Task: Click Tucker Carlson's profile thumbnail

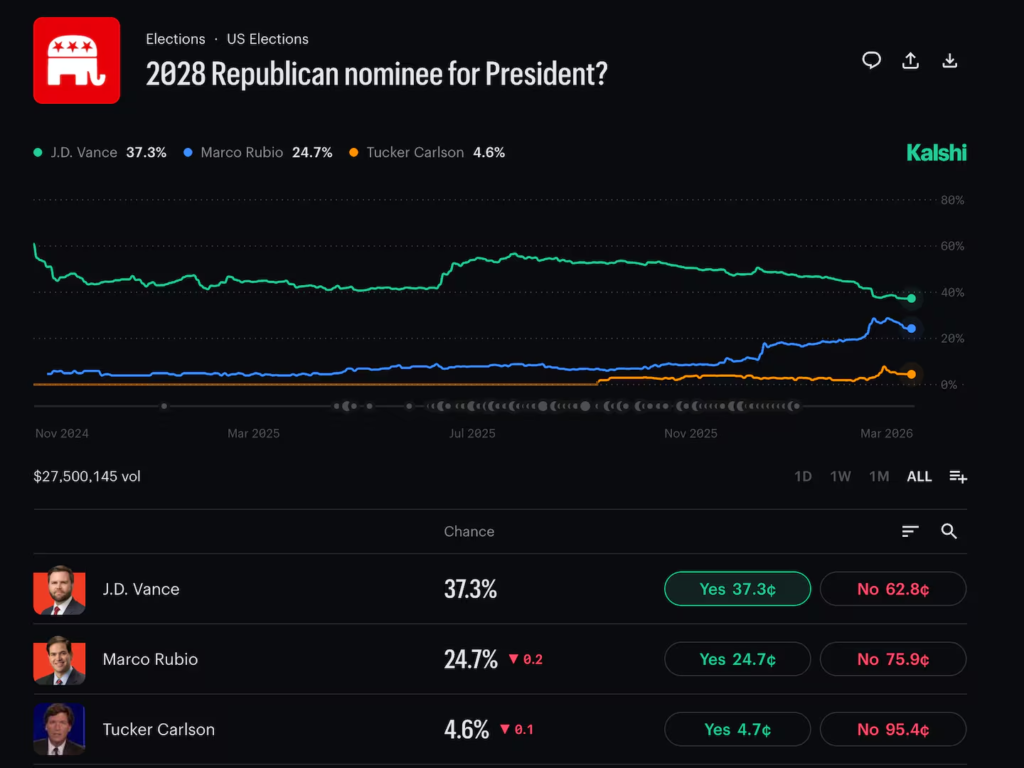Action: tap(59, 729)
